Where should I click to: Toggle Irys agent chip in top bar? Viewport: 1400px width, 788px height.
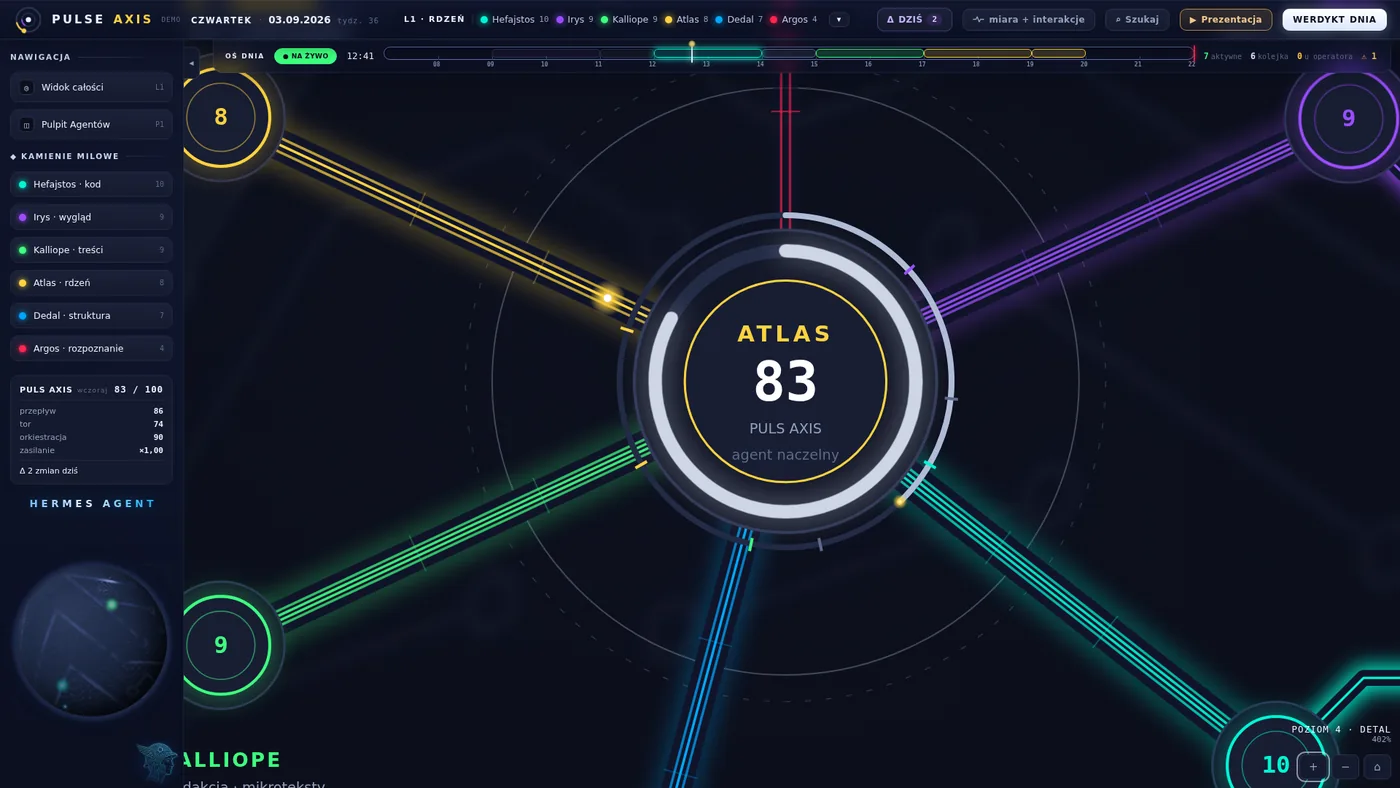pos(575,19)
